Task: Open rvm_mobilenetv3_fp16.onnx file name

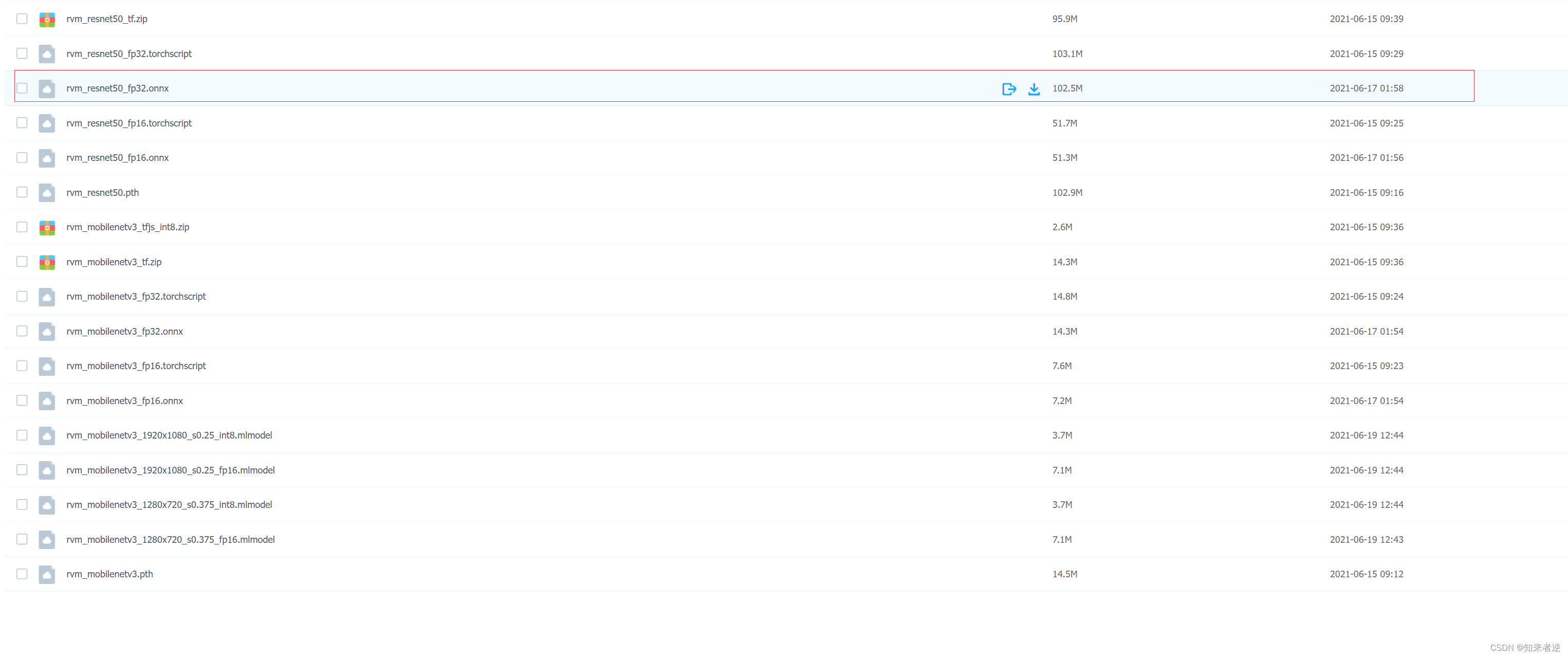Action: (x=125, y=400)
